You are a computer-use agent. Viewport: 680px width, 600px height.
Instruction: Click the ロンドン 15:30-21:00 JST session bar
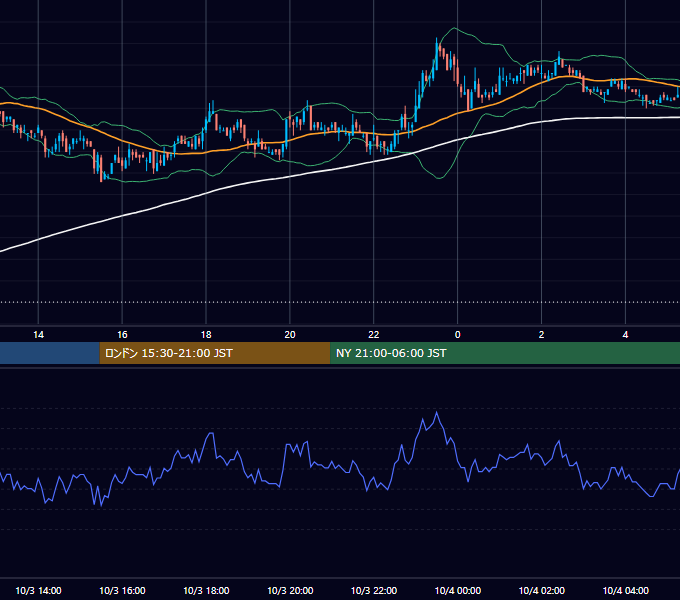[215, 353]
